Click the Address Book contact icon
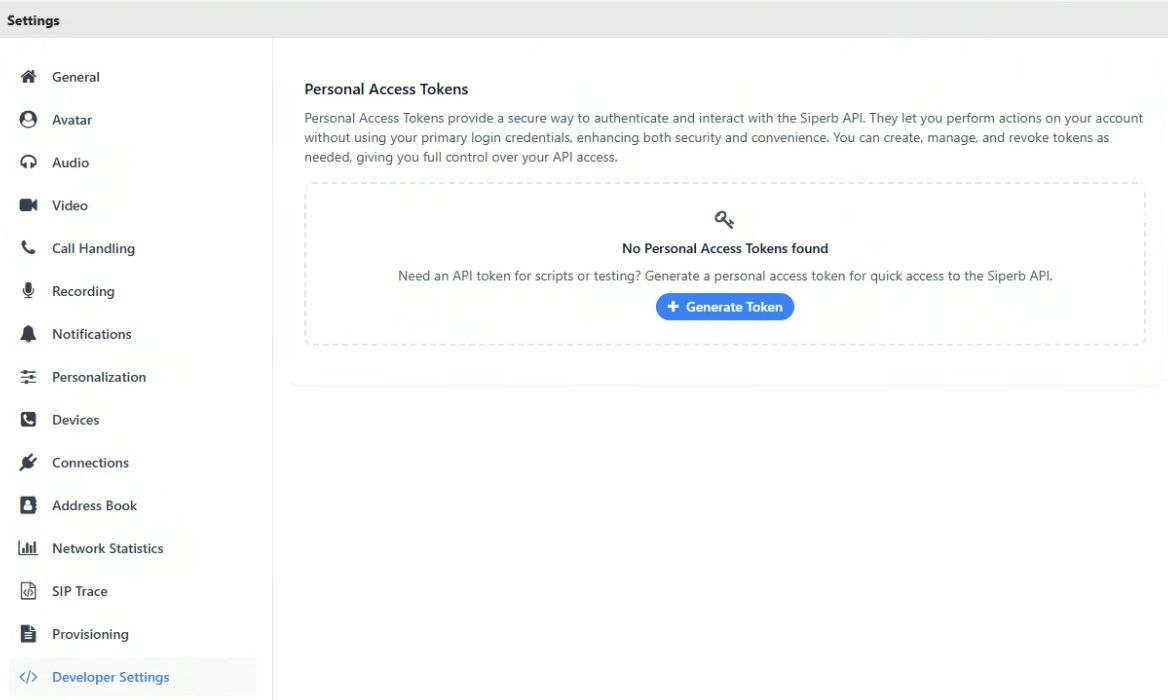Screen dimensions: 1168x700 (28, 505)
